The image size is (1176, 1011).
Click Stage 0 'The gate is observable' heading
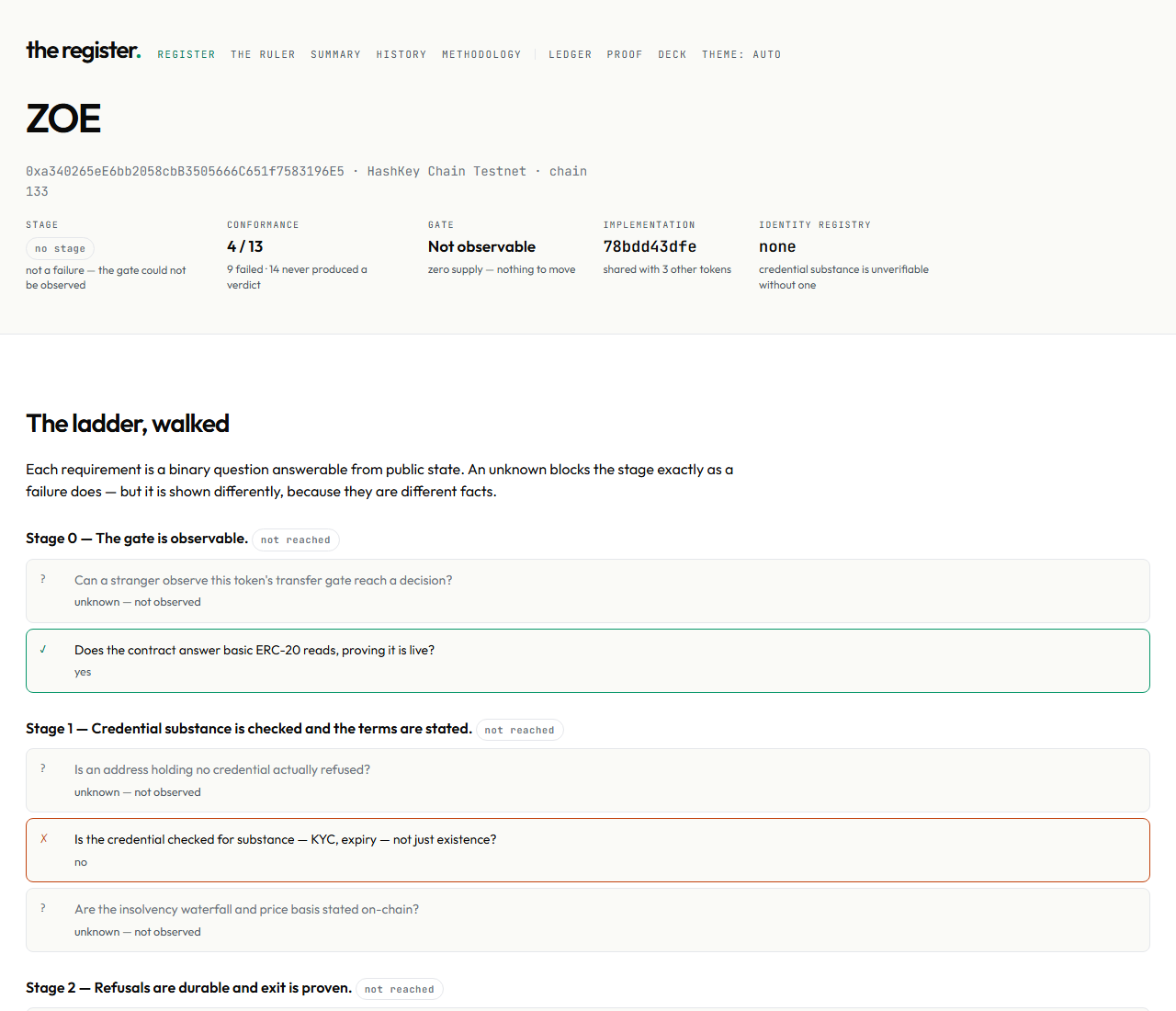click(x=137, y=539)
